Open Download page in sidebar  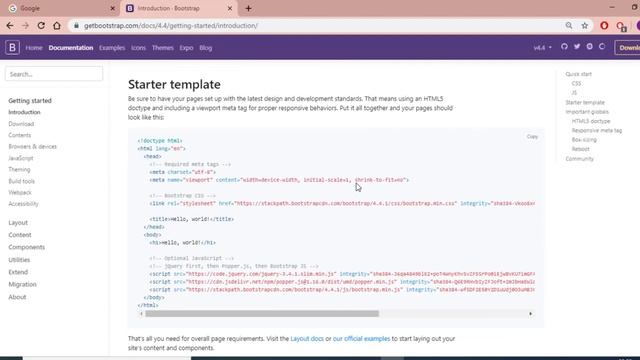[21, 124]
